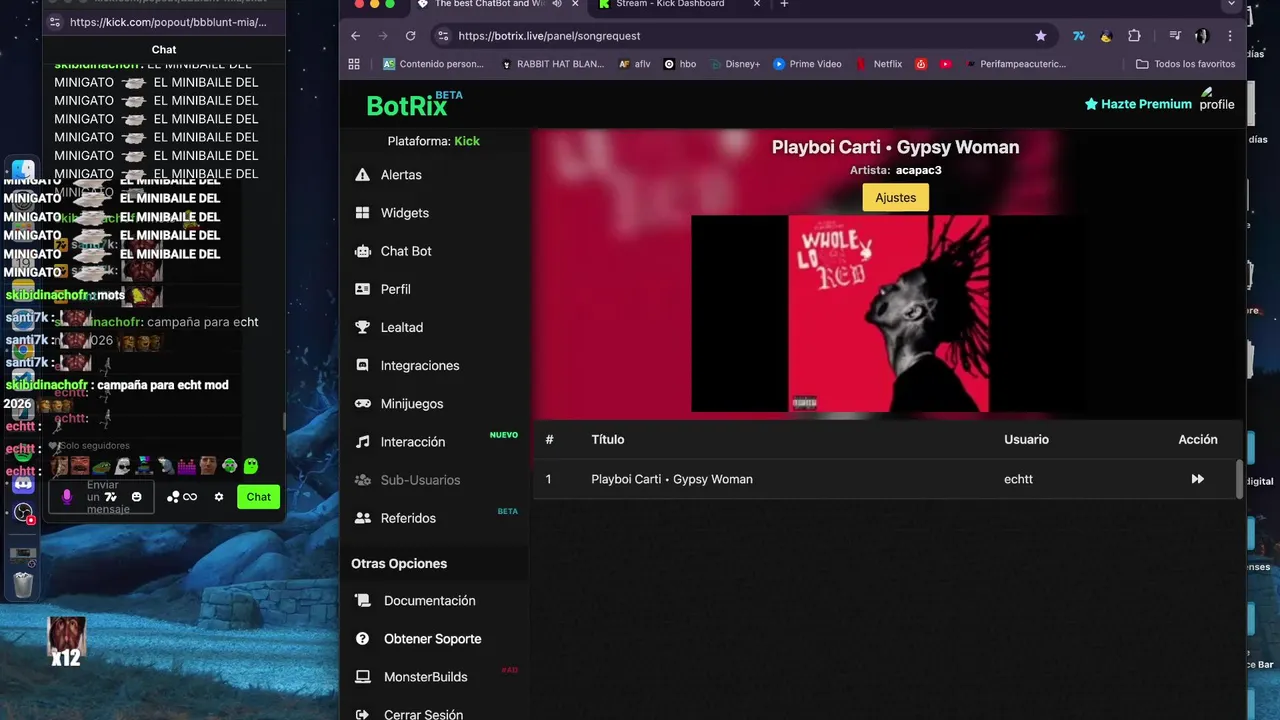Open Obtener Soporte help page
Viewport: 1280px width, 720px height.
(433, 638)
